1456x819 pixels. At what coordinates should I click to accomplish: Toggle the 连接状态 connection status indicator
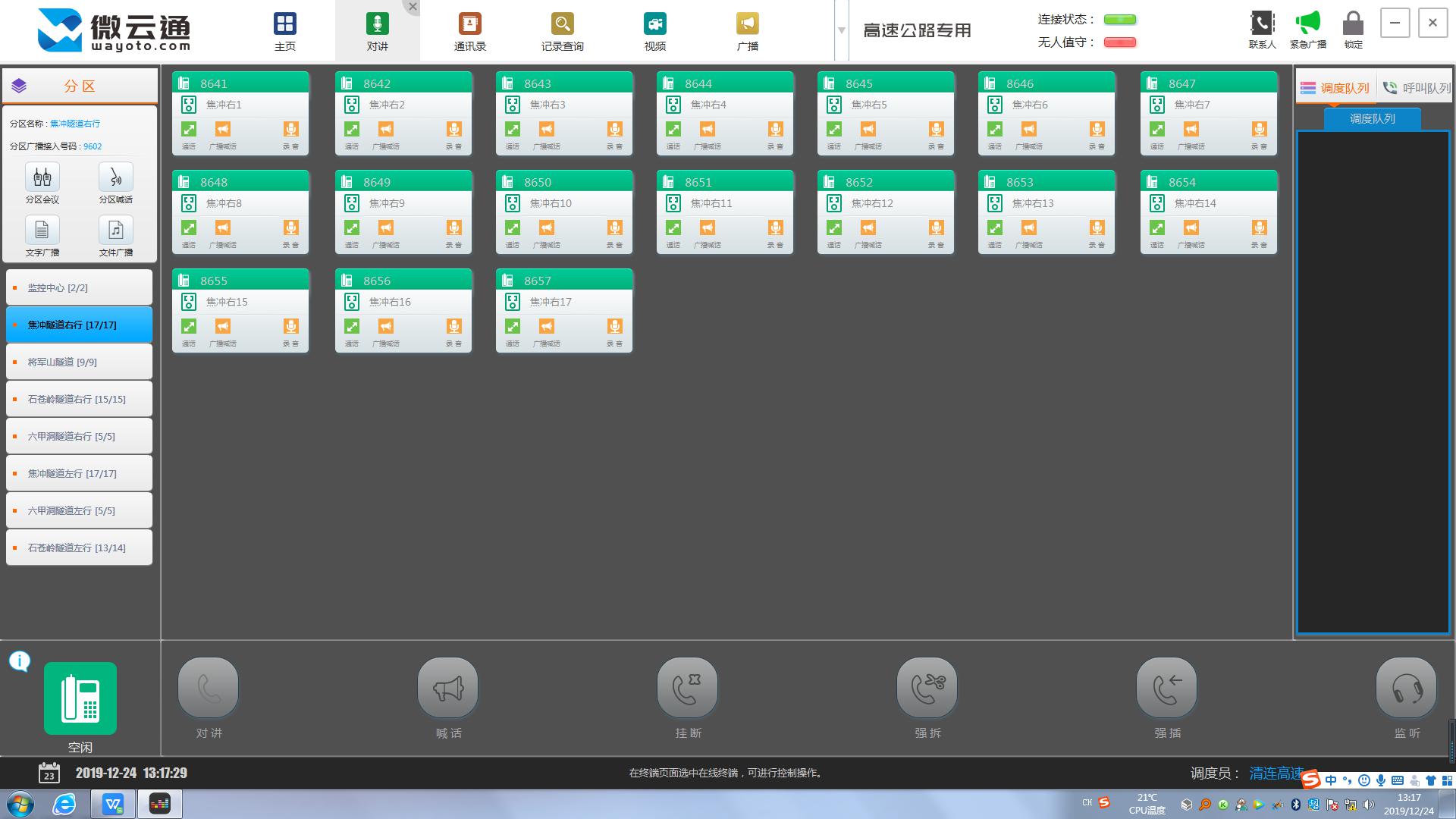pos(1119,20)
